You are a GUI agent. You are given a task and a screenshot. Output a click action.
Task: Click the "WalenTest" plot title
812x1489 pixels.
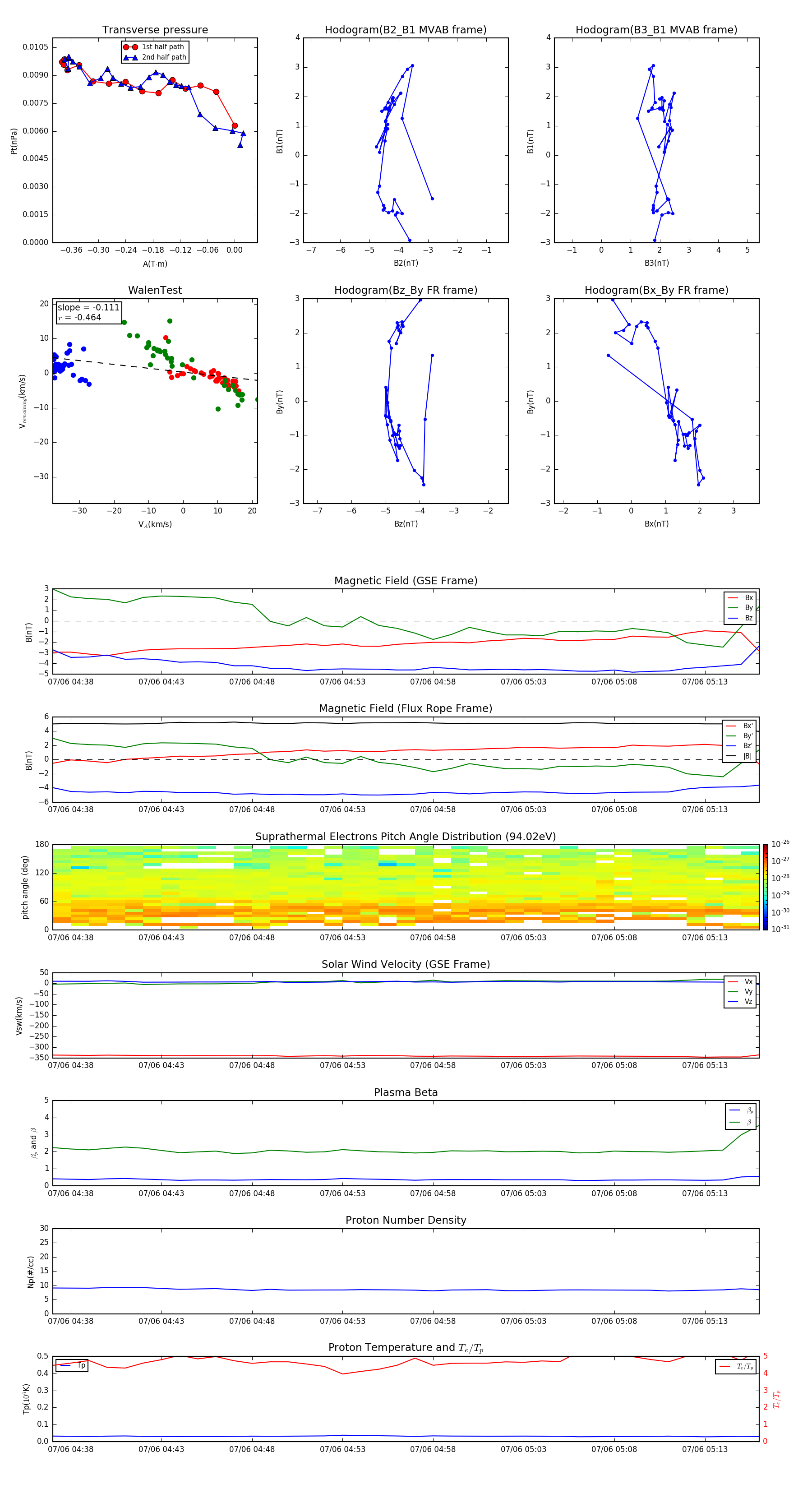pyautogui.click(x=155, y=290)
